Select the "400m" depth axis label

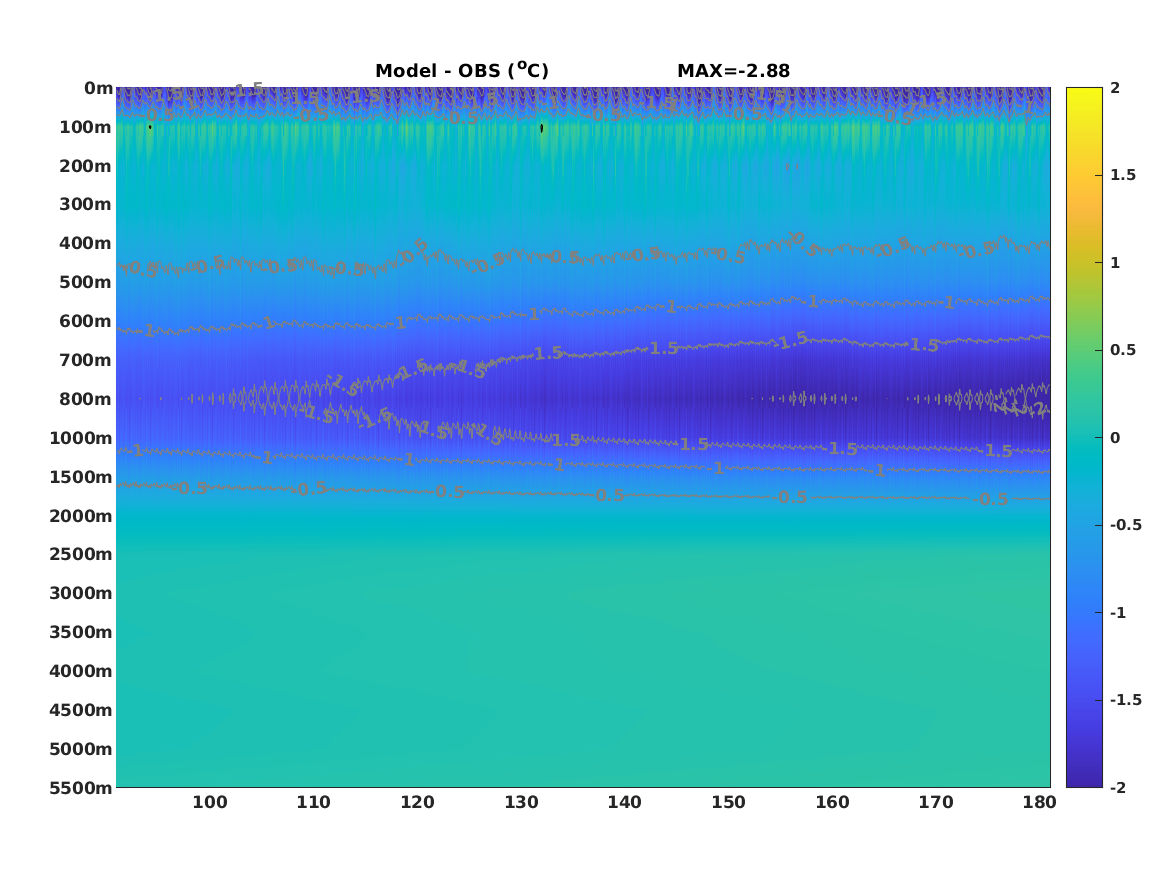[86, 243]
